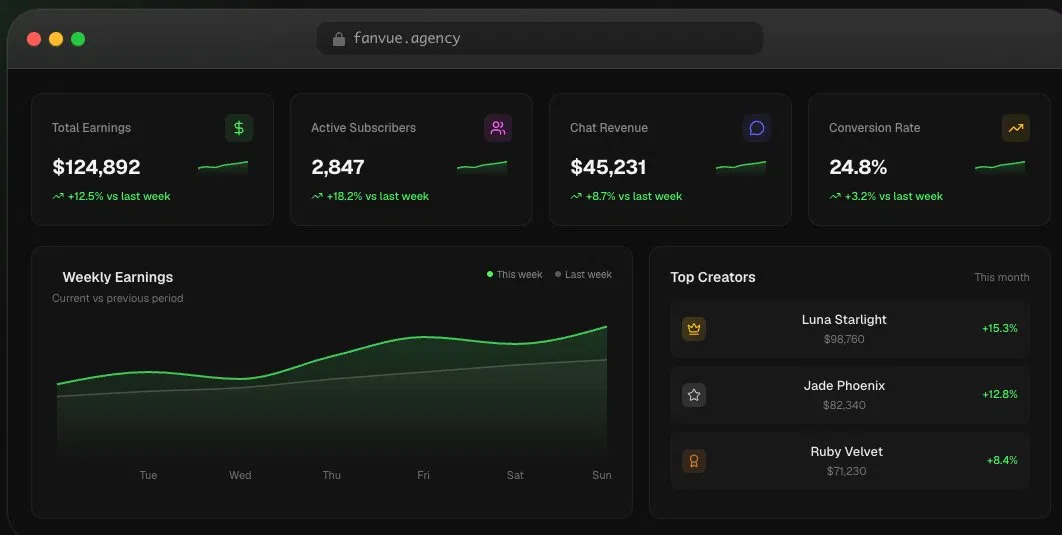Viewport: 1062px width, 535px height.
Task: Click the Top Creators heading
Action: [713, 277]
